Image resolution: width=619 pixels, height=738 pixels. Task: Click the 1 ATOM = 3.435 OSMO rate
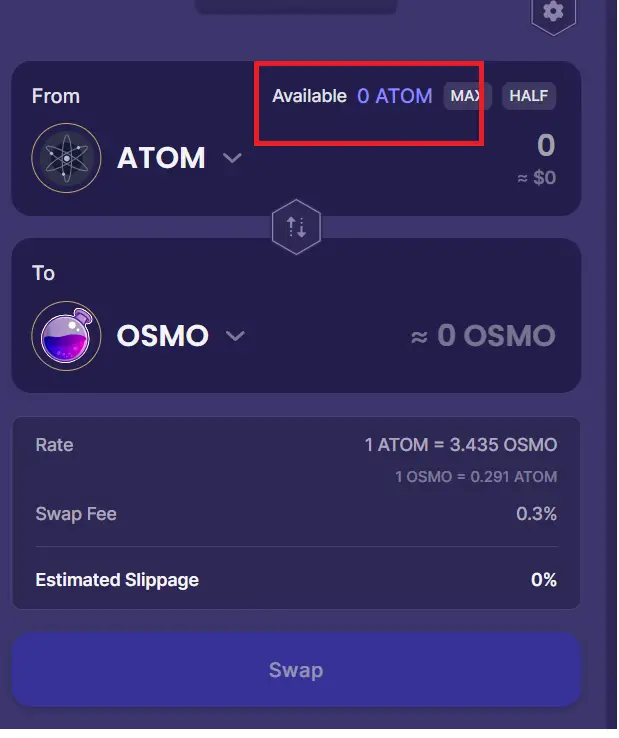pos(461,445)
